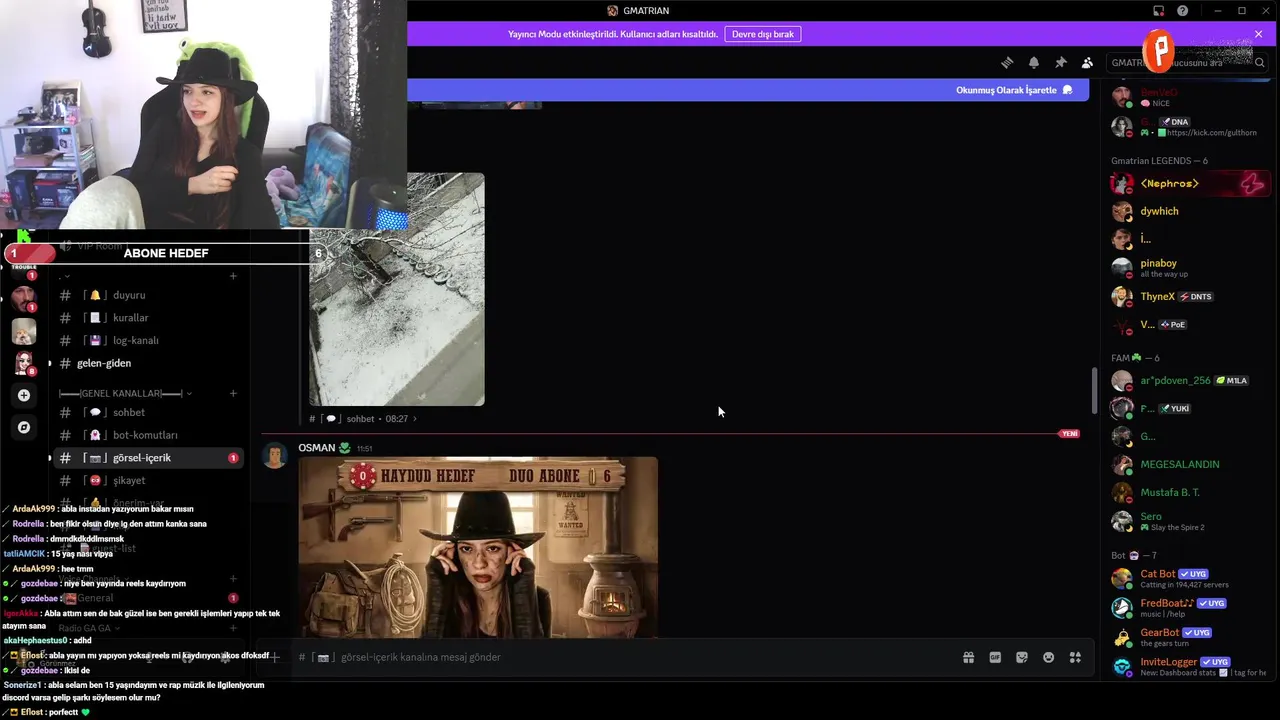This screenshot has height=720, width=1280.
Task: Dismiss the Streamer Mode purple banner
Action: tap(1259, 34)
